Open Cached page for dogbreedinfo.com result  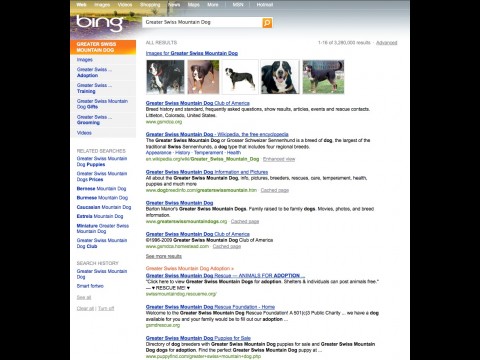click(x=275, y=190)
